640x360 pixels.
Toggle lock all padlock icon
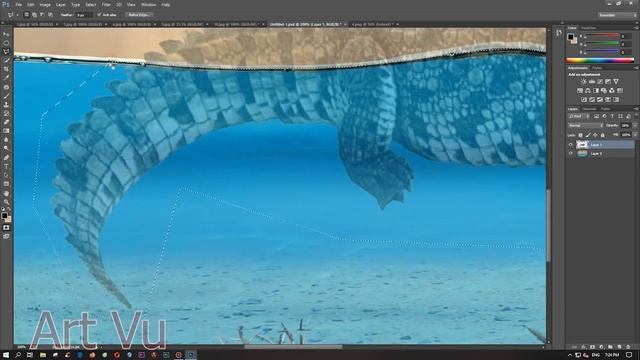click(x=602, y=135)
